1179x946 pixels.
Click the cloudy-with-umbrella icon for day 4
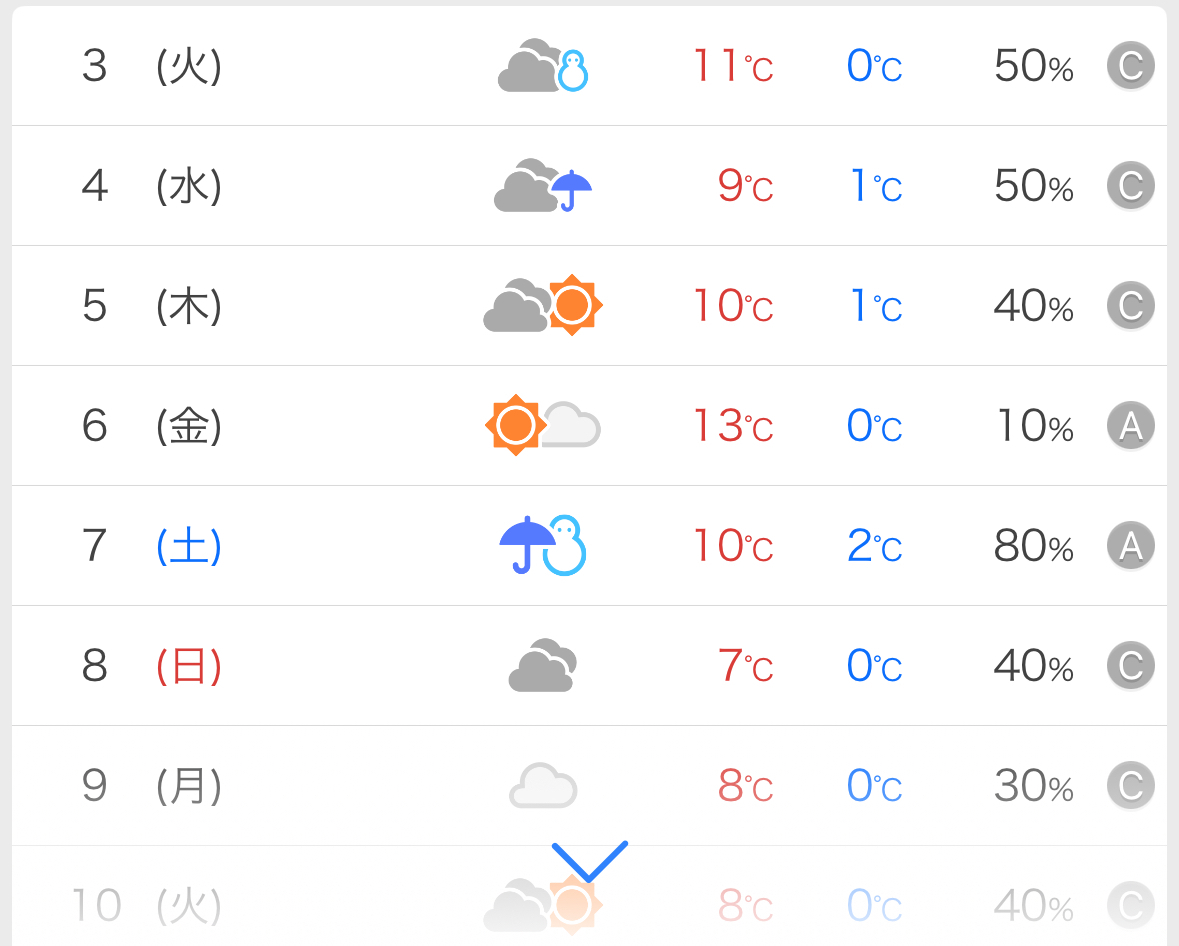point(543,186)
